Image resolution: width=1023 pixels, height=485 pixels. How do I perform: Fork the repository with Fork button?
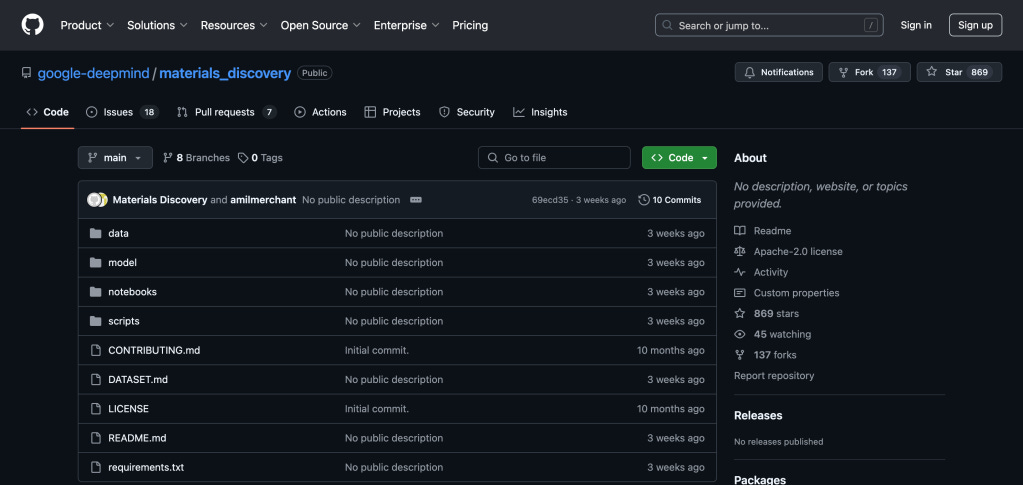(x=870, y=72)
